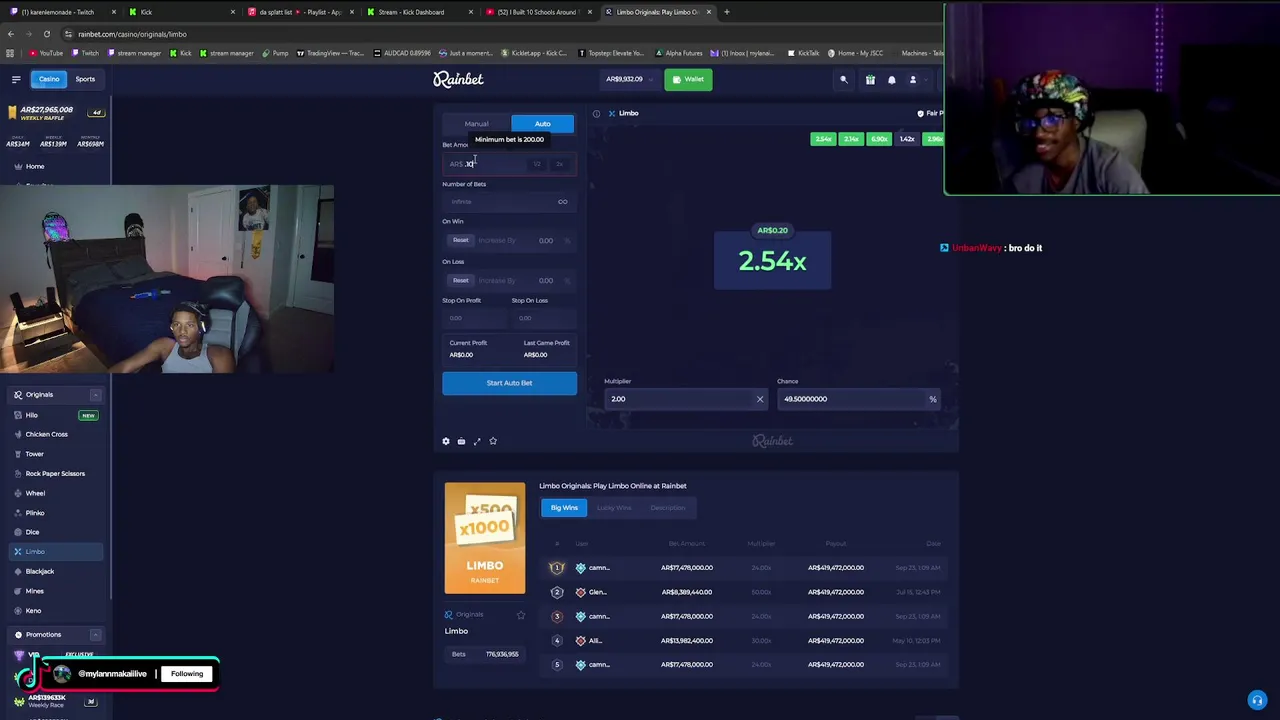Open Chicken Cross game in sidebar

[46, 434]
